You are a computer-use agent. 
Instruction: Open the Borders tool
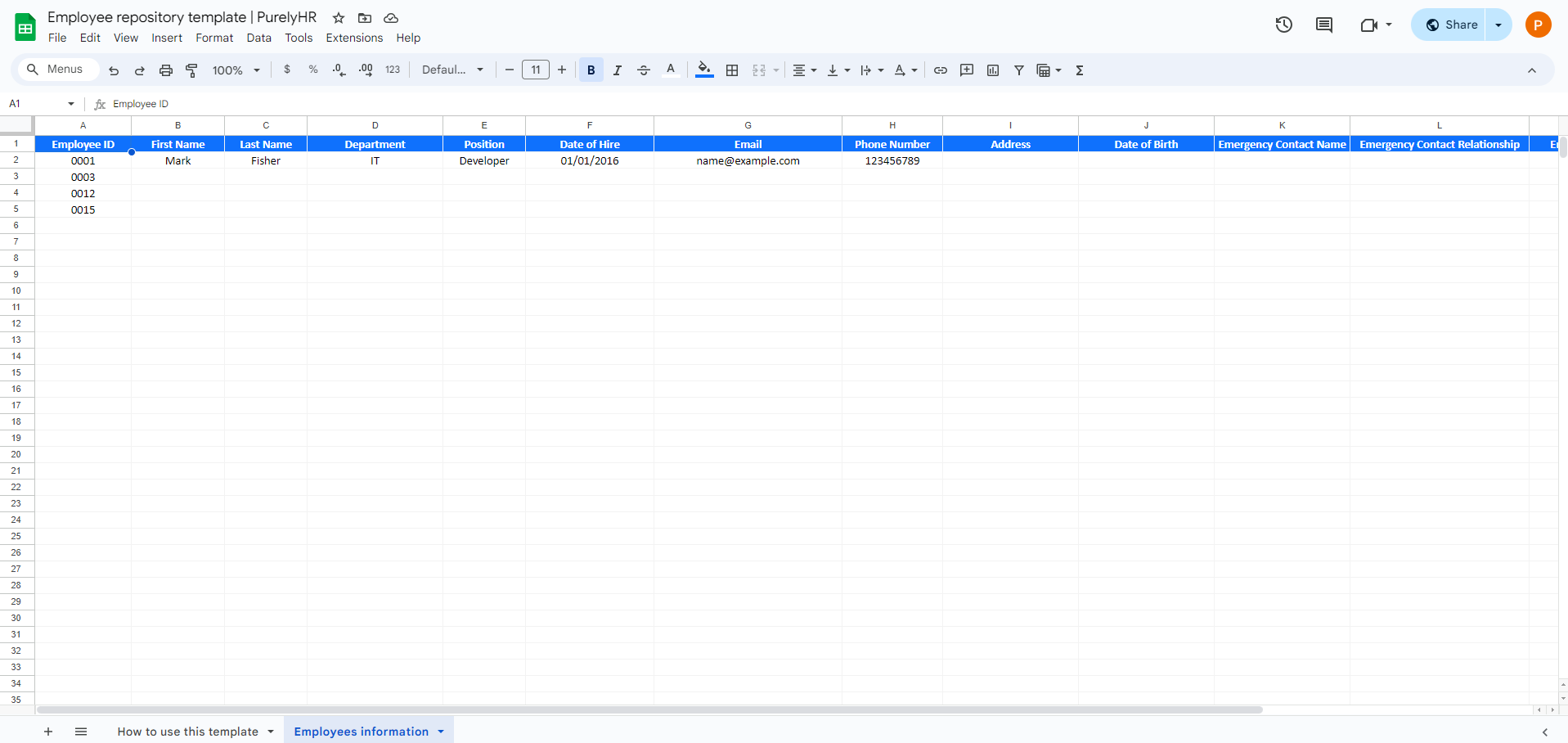click(x=732, y=70)
